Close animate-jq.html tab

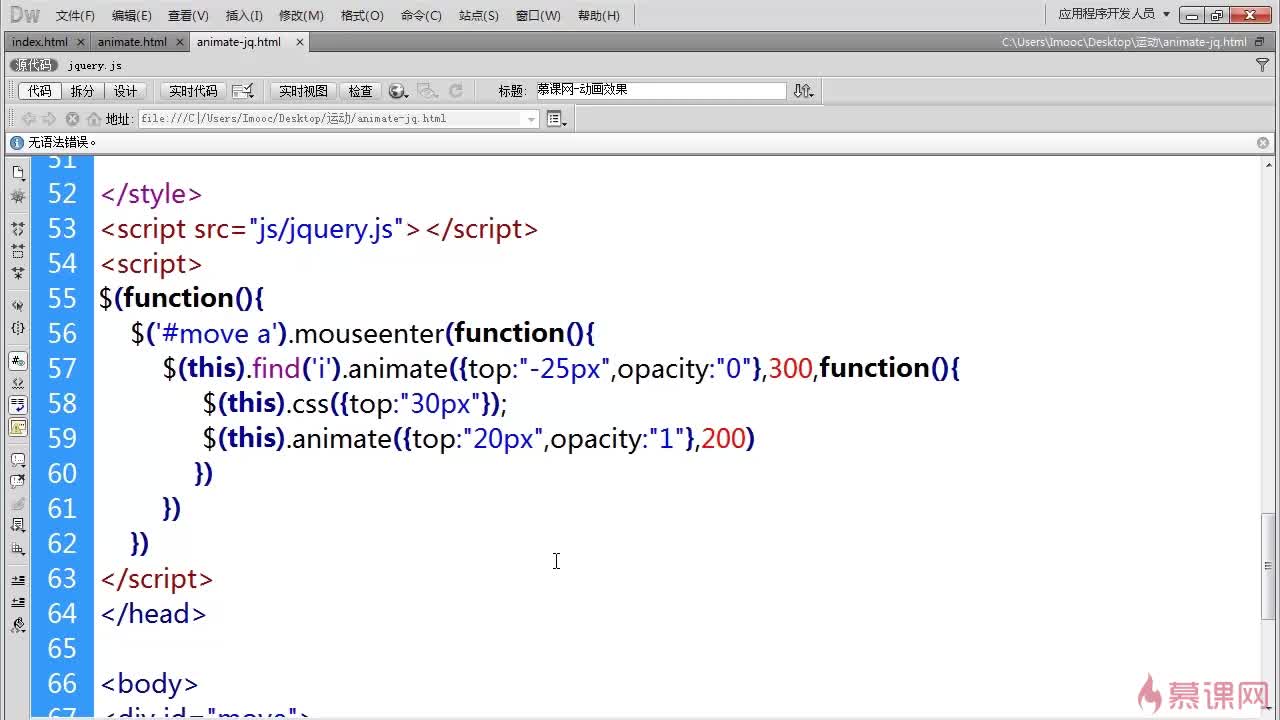click(x=299, y=42)
